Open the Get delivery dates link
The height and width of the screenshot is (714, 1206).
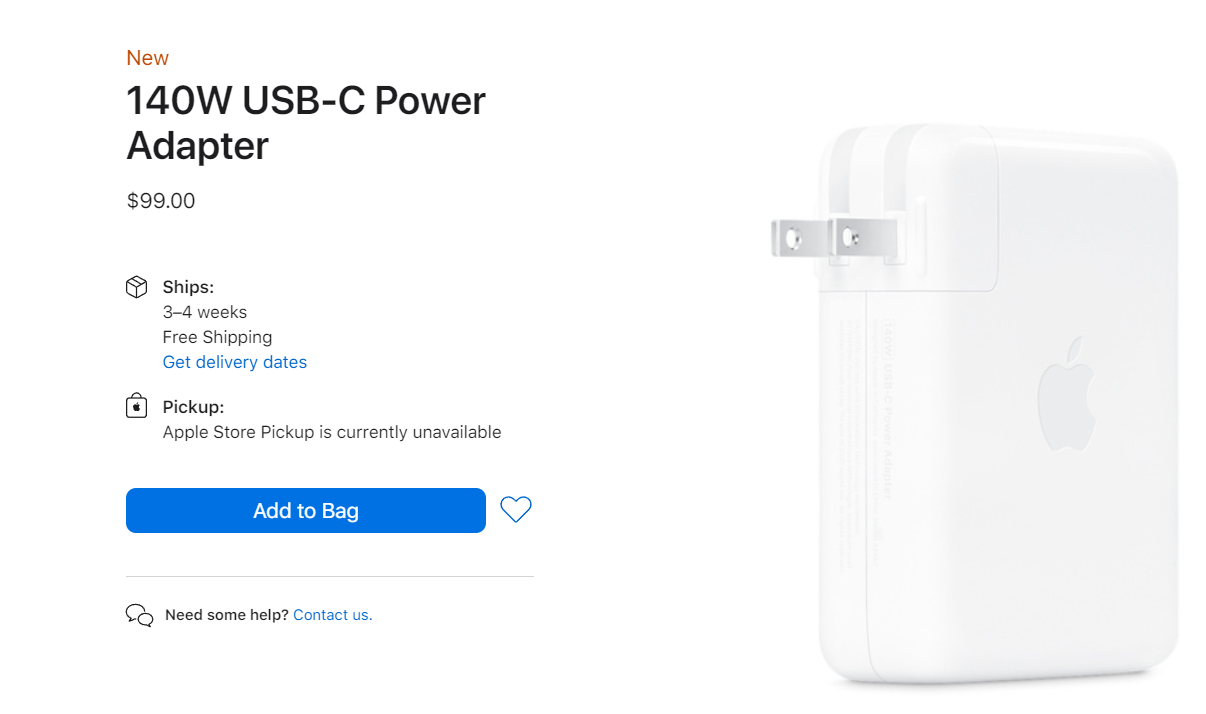235,362
